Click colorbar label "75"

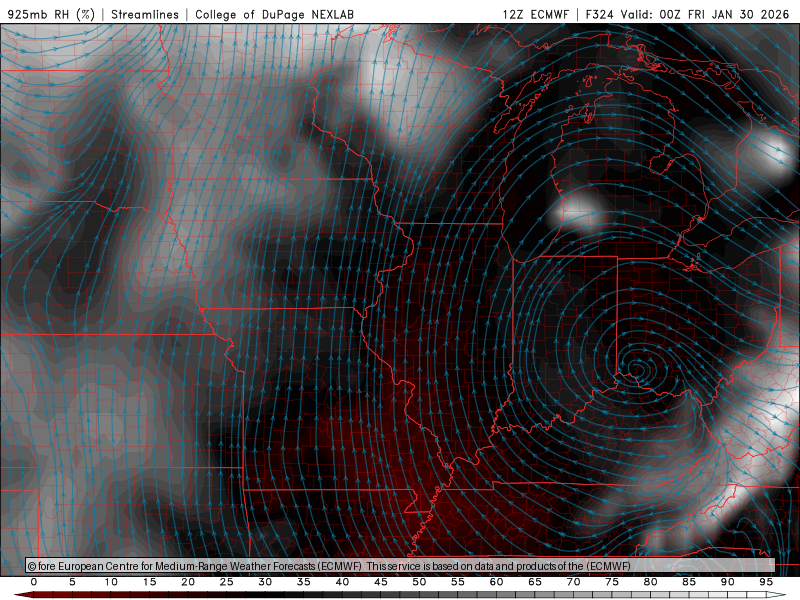coord(612,582)
